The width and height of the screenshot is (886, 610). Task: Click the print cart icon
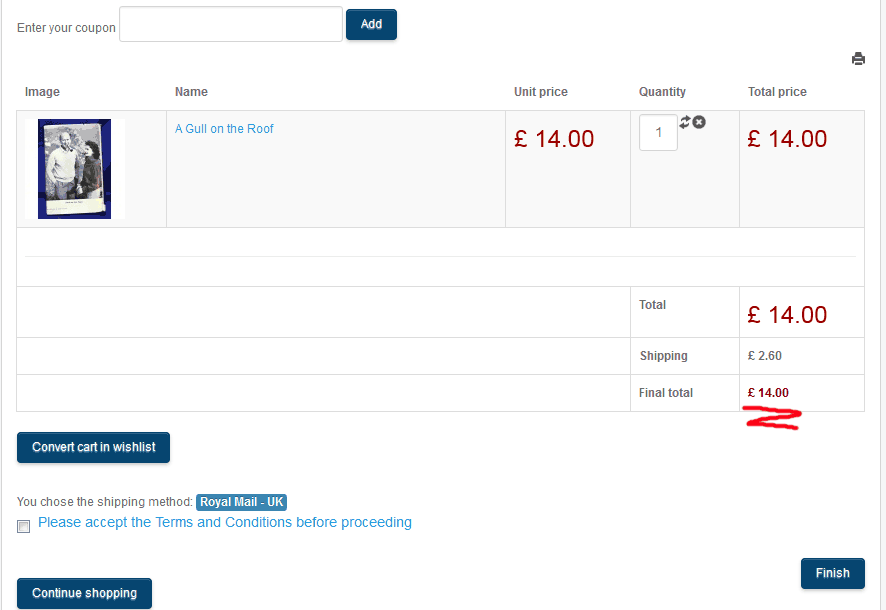[x=858, y=59]
